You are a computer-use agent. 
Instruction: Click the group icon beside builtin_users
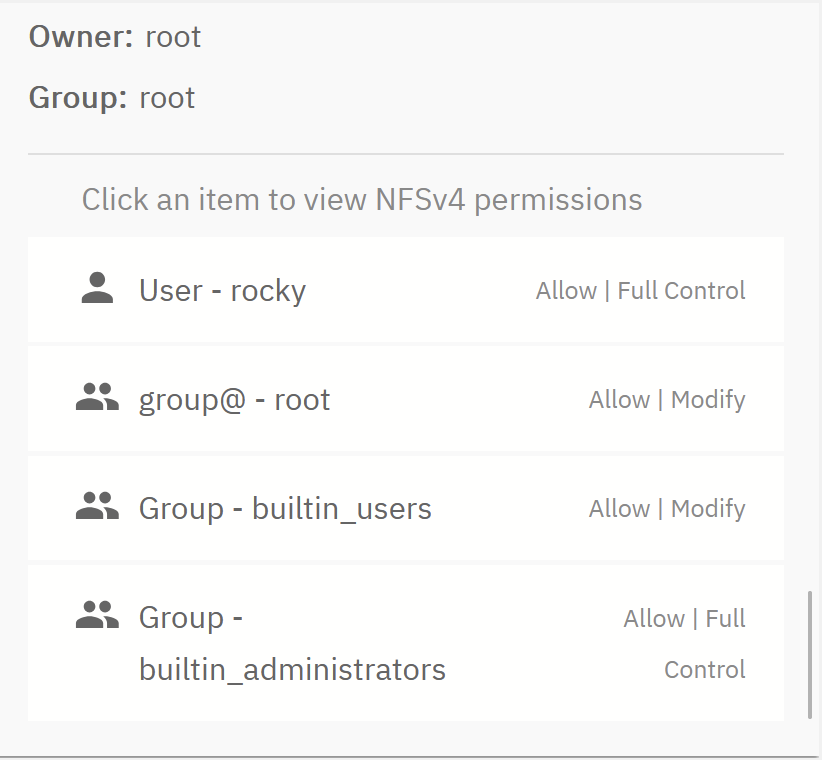click(x=97, y=508)
